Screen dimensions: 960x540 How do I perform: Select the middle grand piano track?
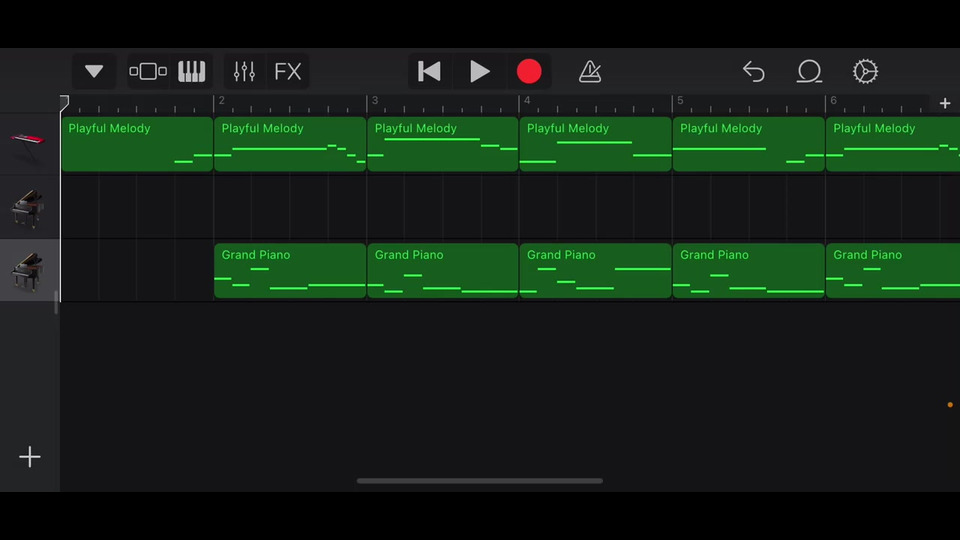click(x=30, y=207)
